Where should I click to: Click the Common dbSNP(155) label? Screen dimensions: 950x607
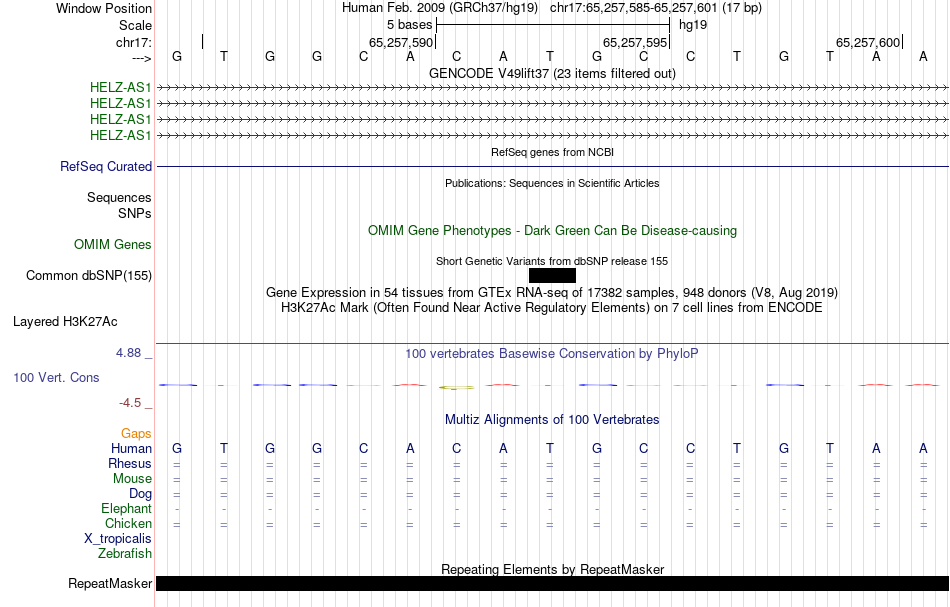pos(88,276)
